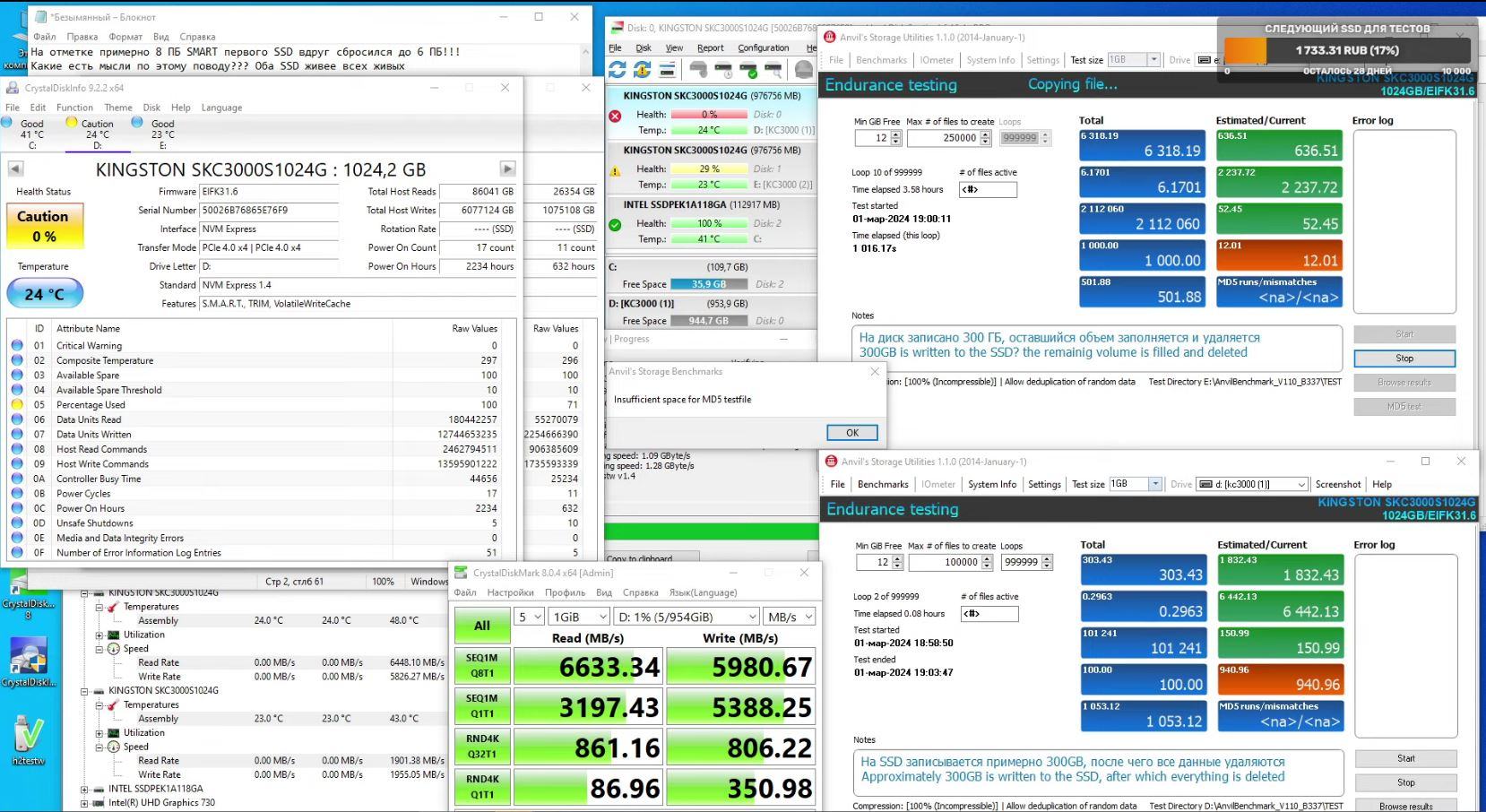Click the yellow 29 % Health bar of Disk 1

point(709,169)
